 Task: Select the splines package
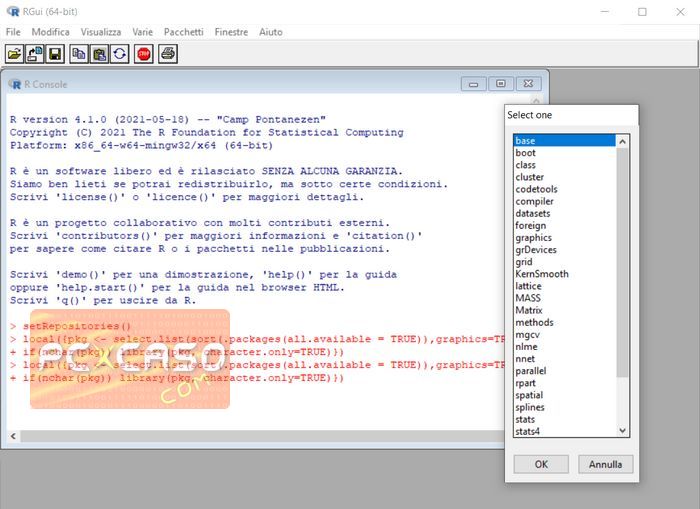click(564, 407)
